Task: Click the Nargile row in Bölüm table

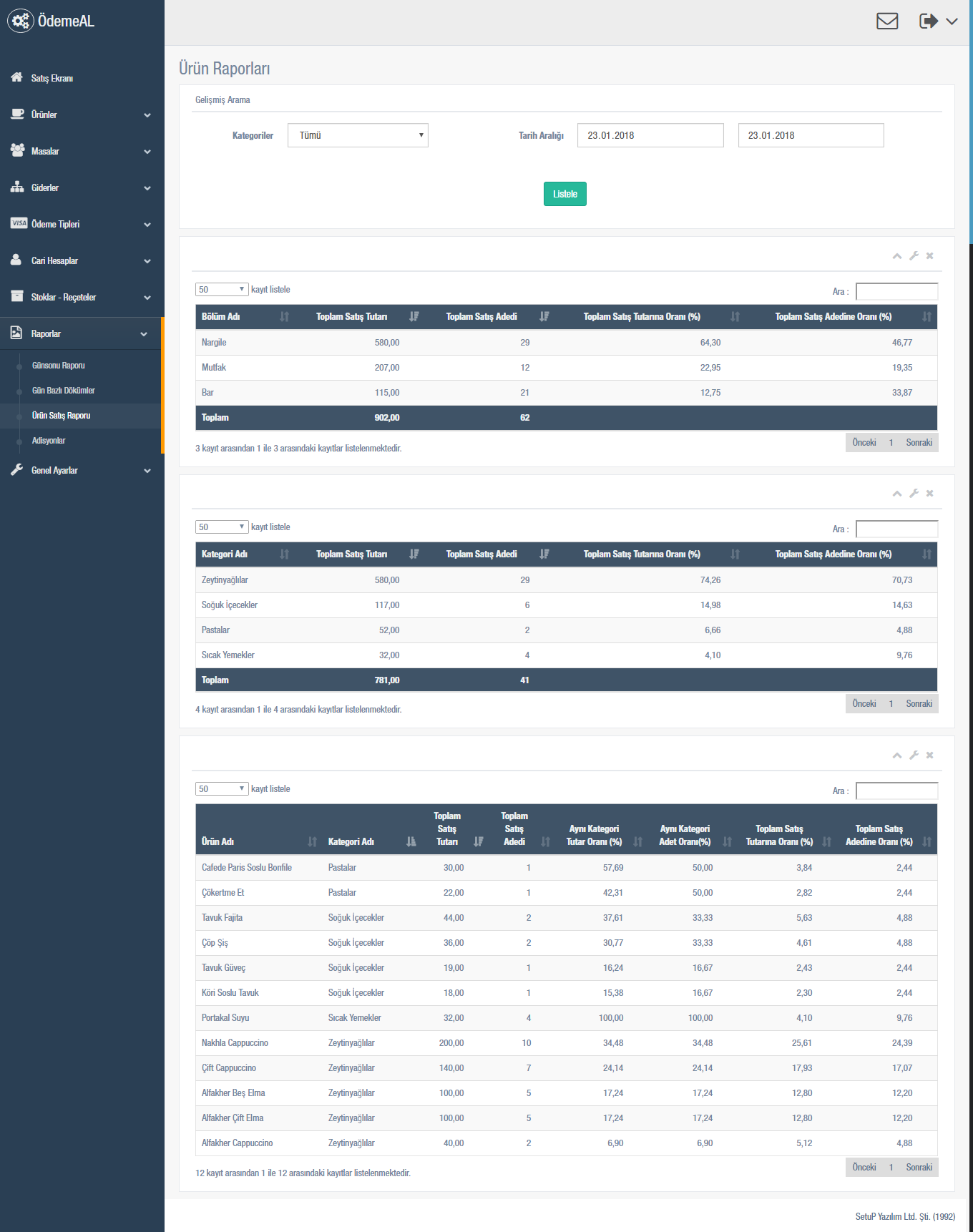Action: tap(567, 343)
